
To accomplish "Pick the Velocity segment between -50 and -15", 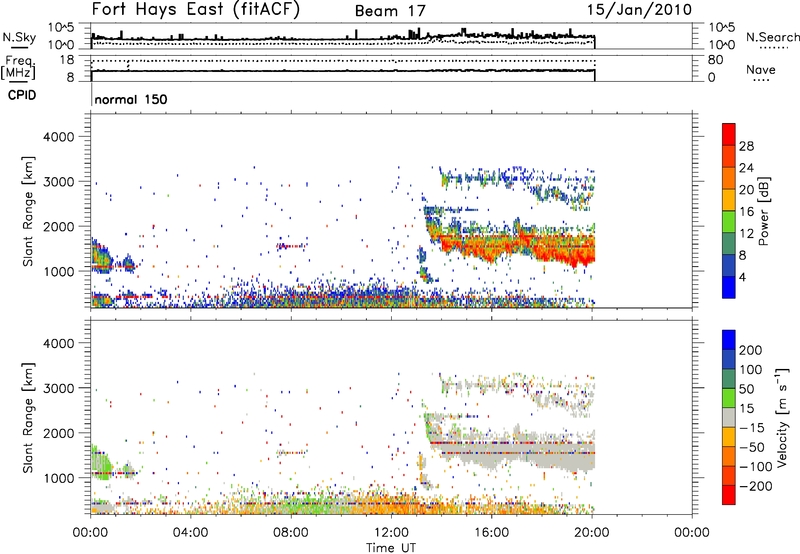I will click(x=729, y=437).
